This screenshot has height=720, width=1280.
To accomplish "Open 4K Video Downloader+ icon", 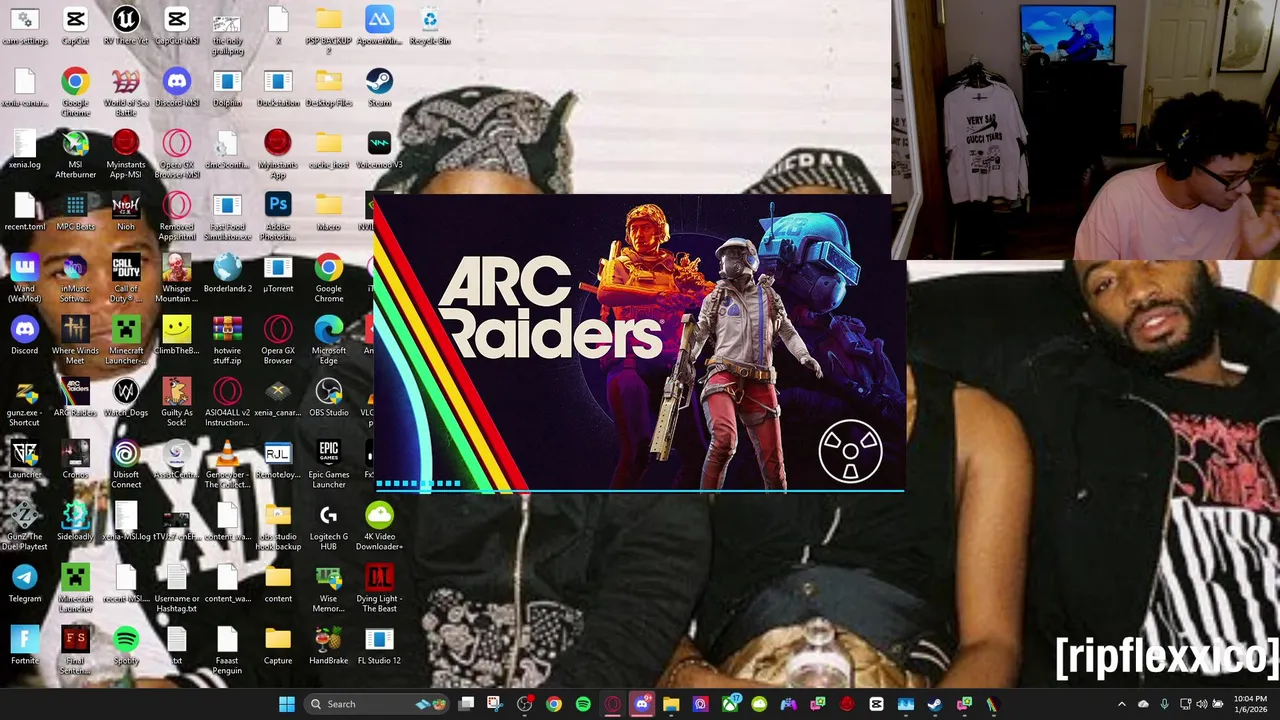I will coord(379,526).
